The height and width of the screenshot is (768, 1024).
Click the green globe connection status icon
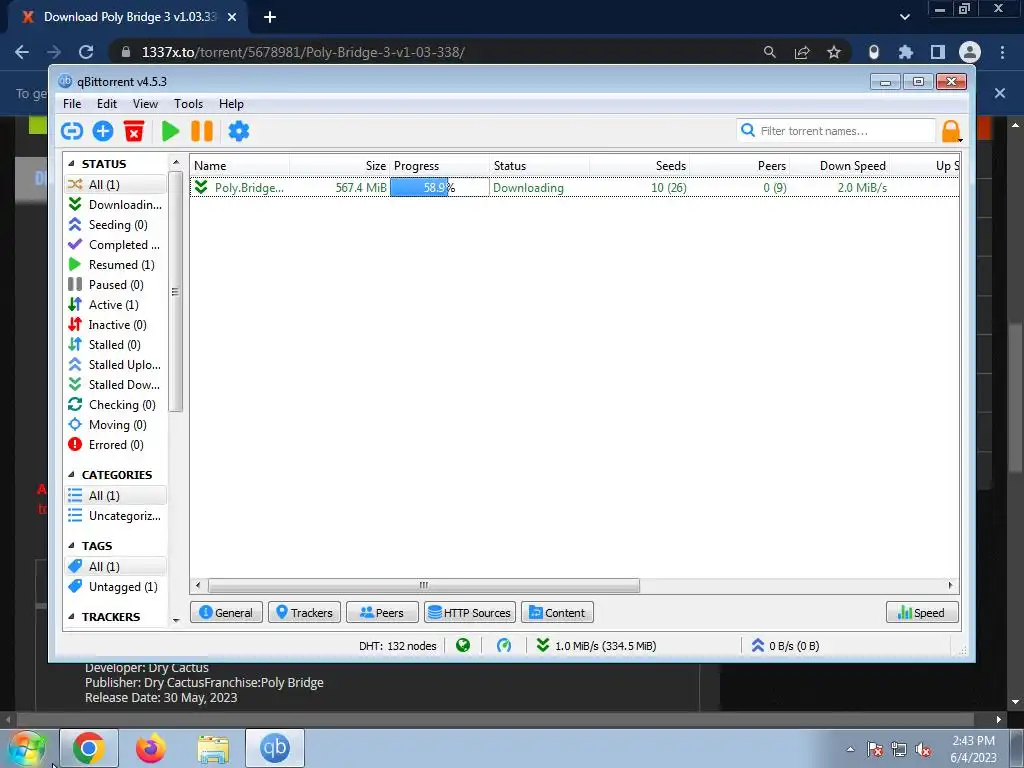(x=463, y=646)
